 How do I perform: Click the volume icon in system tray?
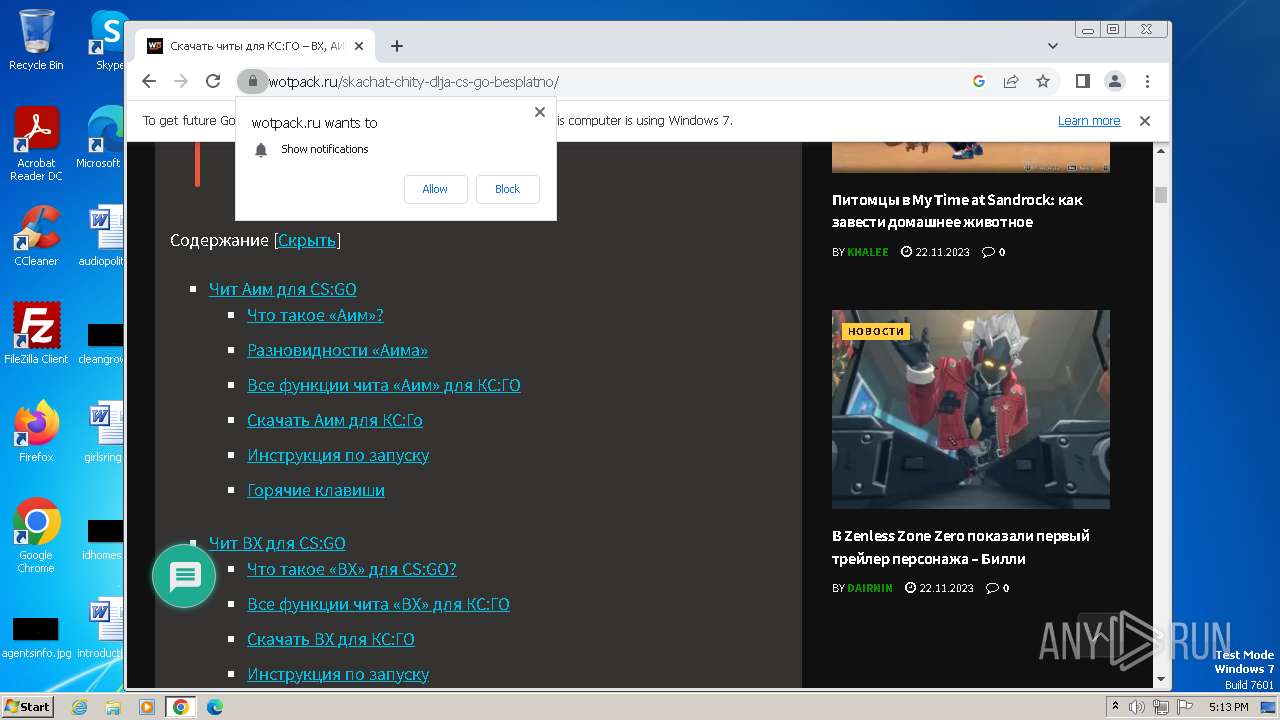point(1138,707)
